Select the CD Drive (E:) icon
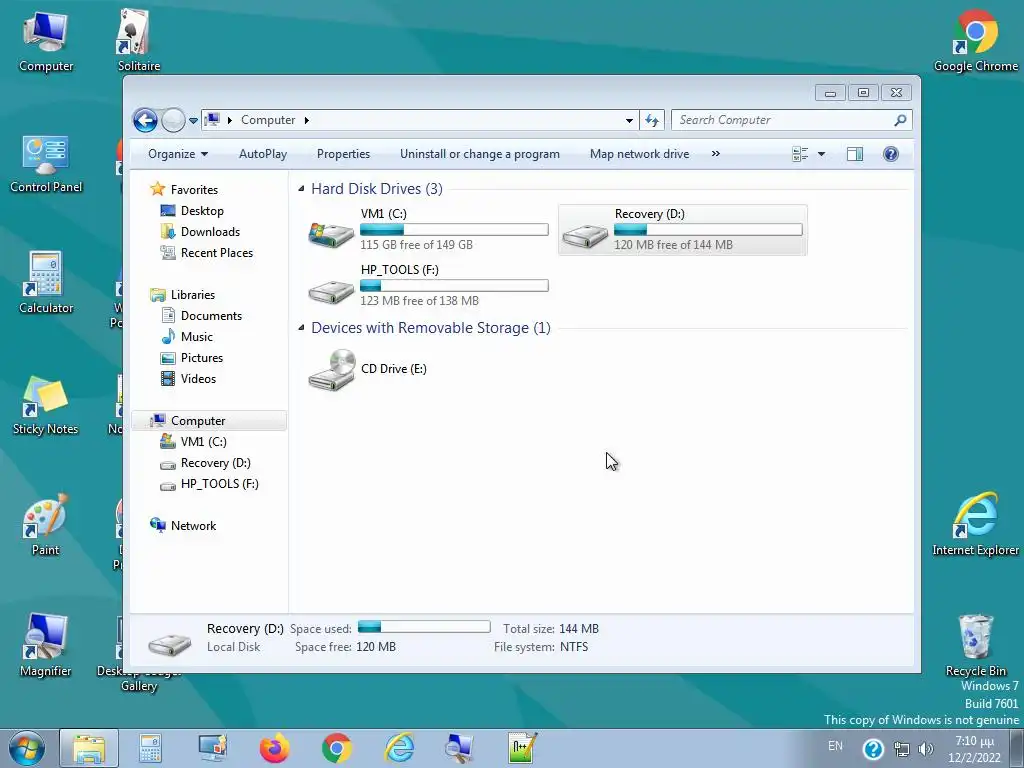1024x768 pixels. pyautogui.click(x=331, y=370)
